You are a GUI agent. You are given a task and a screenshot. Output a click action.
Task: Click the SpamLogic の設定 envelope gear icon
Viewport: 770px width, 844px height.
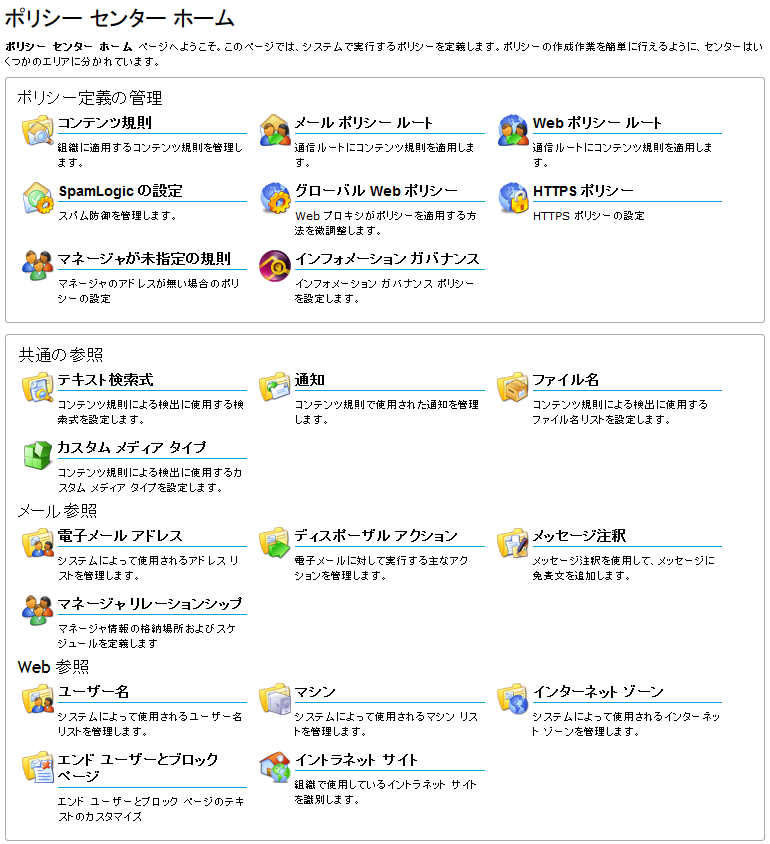click(x=38, y=198)
